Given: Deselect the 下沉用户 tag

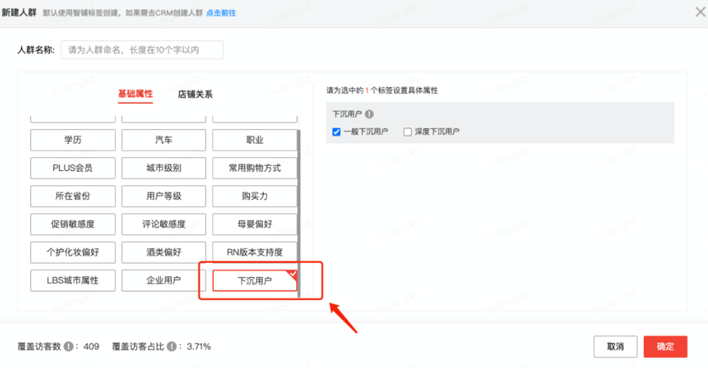Looking at the screenshot, I should [x=255, y=280].
